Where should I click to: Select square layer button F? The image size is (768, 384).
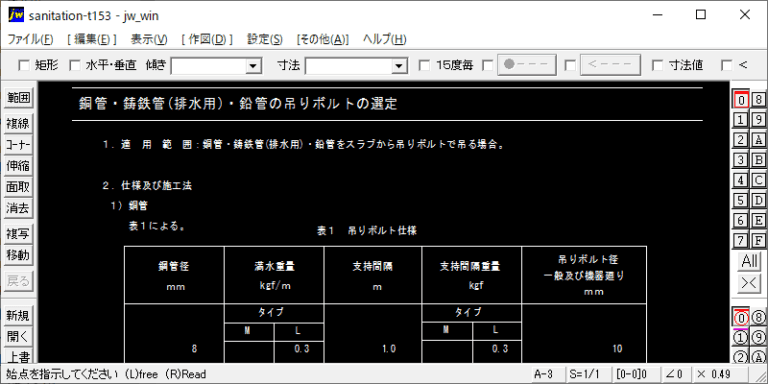[758, 240]
